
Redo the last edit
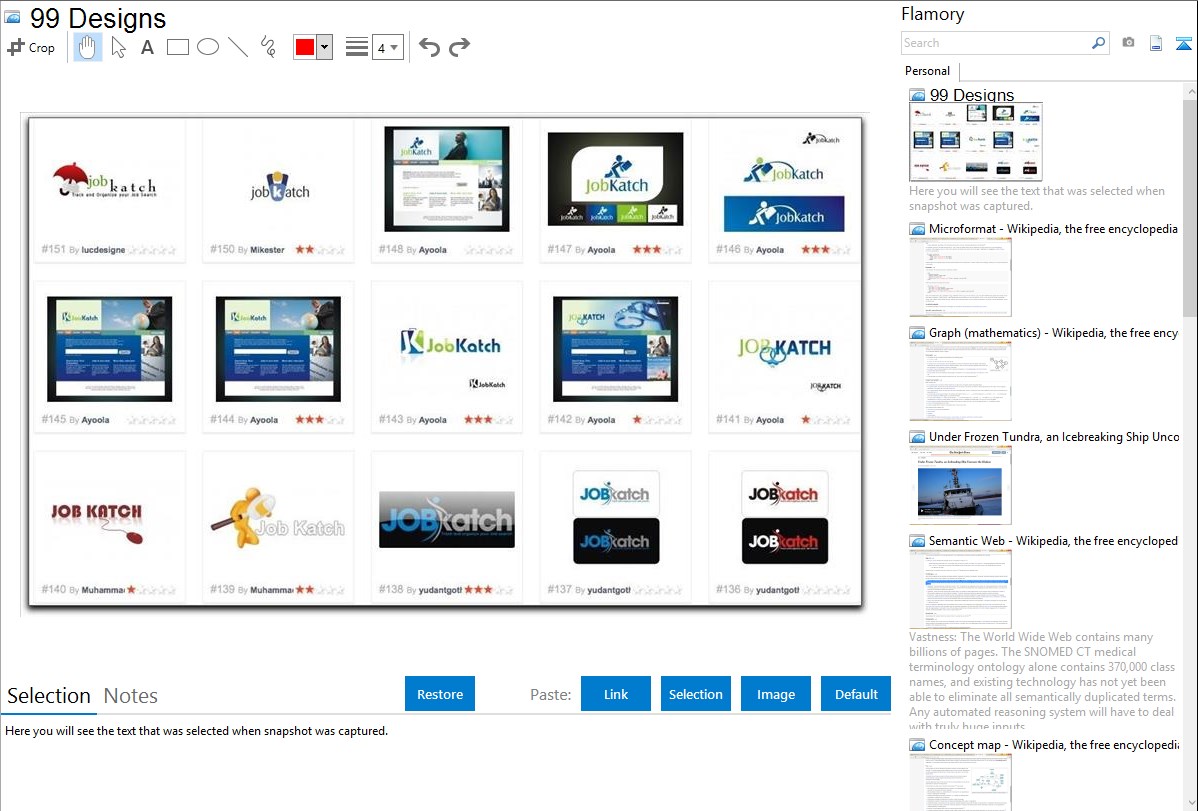point(459,47)
